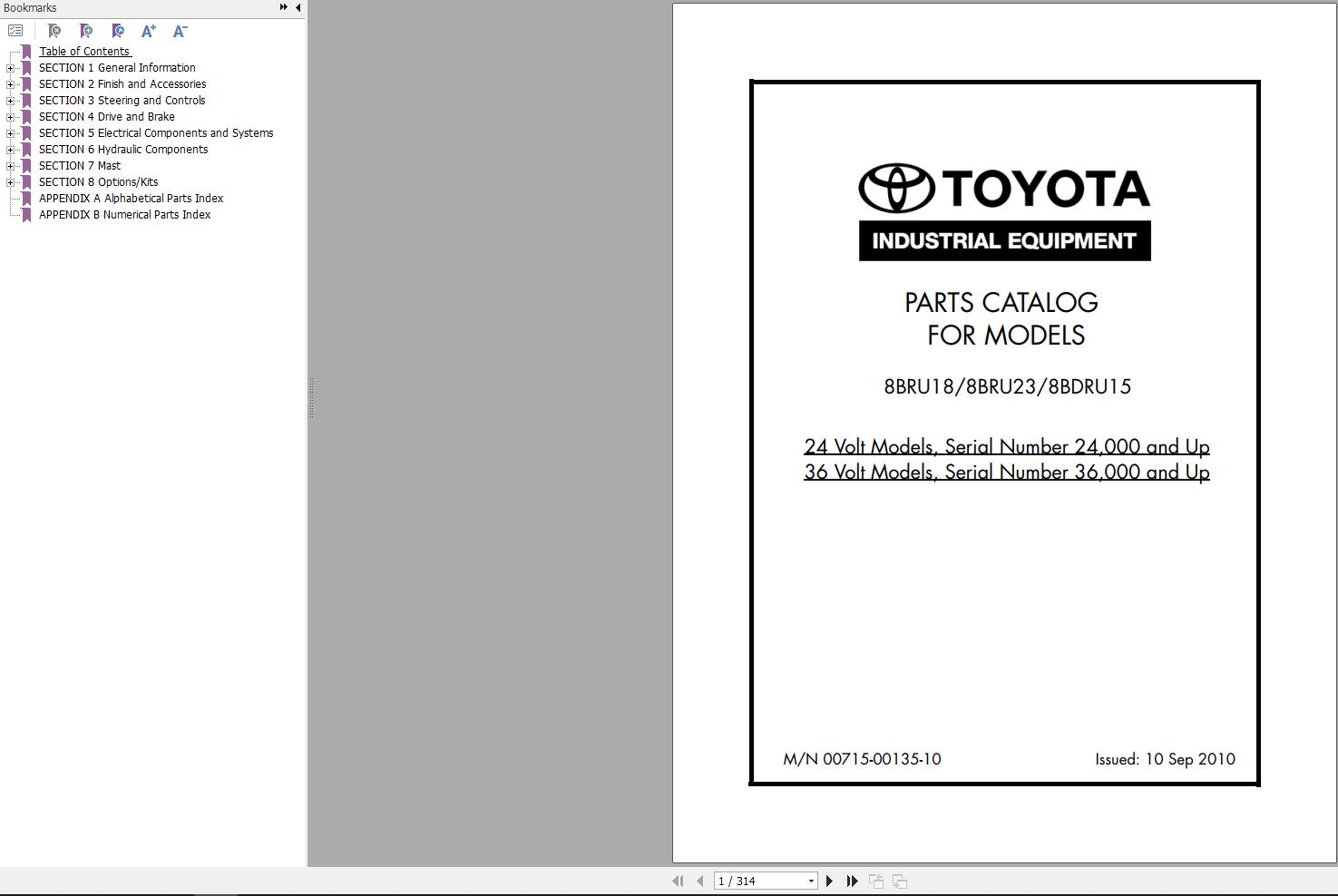Click the Bookmarks panel title

[x=30, y=8]
